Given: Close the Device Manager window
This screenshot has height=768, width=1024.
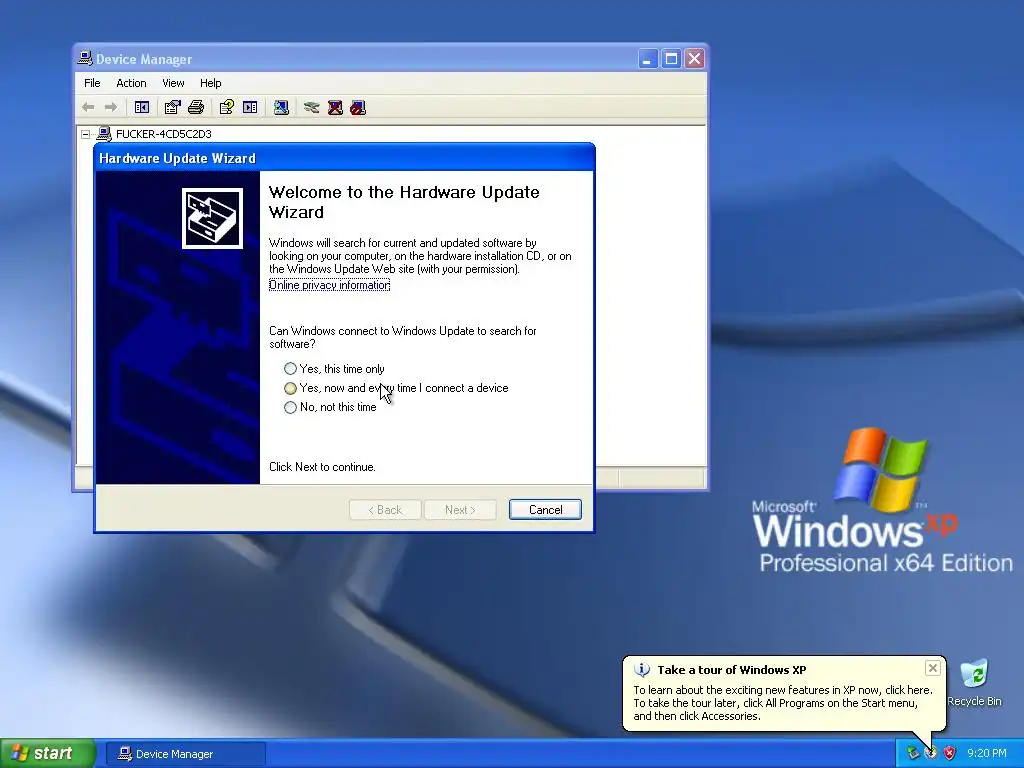Looking at the screenshot, I should tap(694, 59).
